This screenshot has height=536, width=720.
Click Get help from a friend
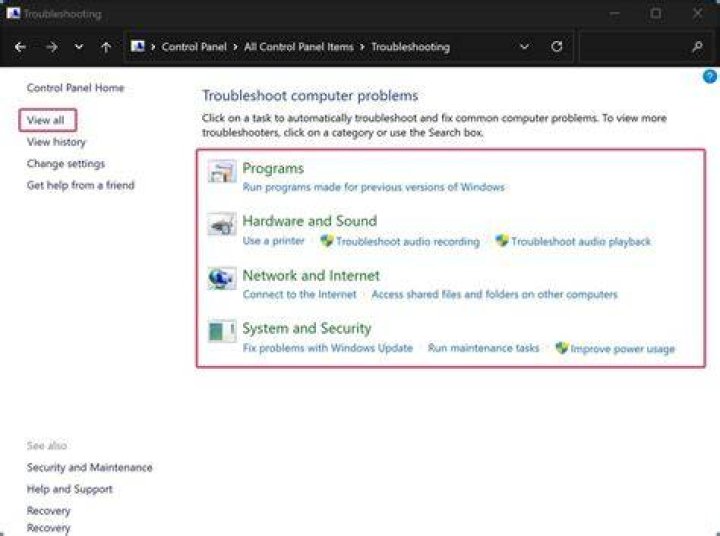[x=81, y=185]
